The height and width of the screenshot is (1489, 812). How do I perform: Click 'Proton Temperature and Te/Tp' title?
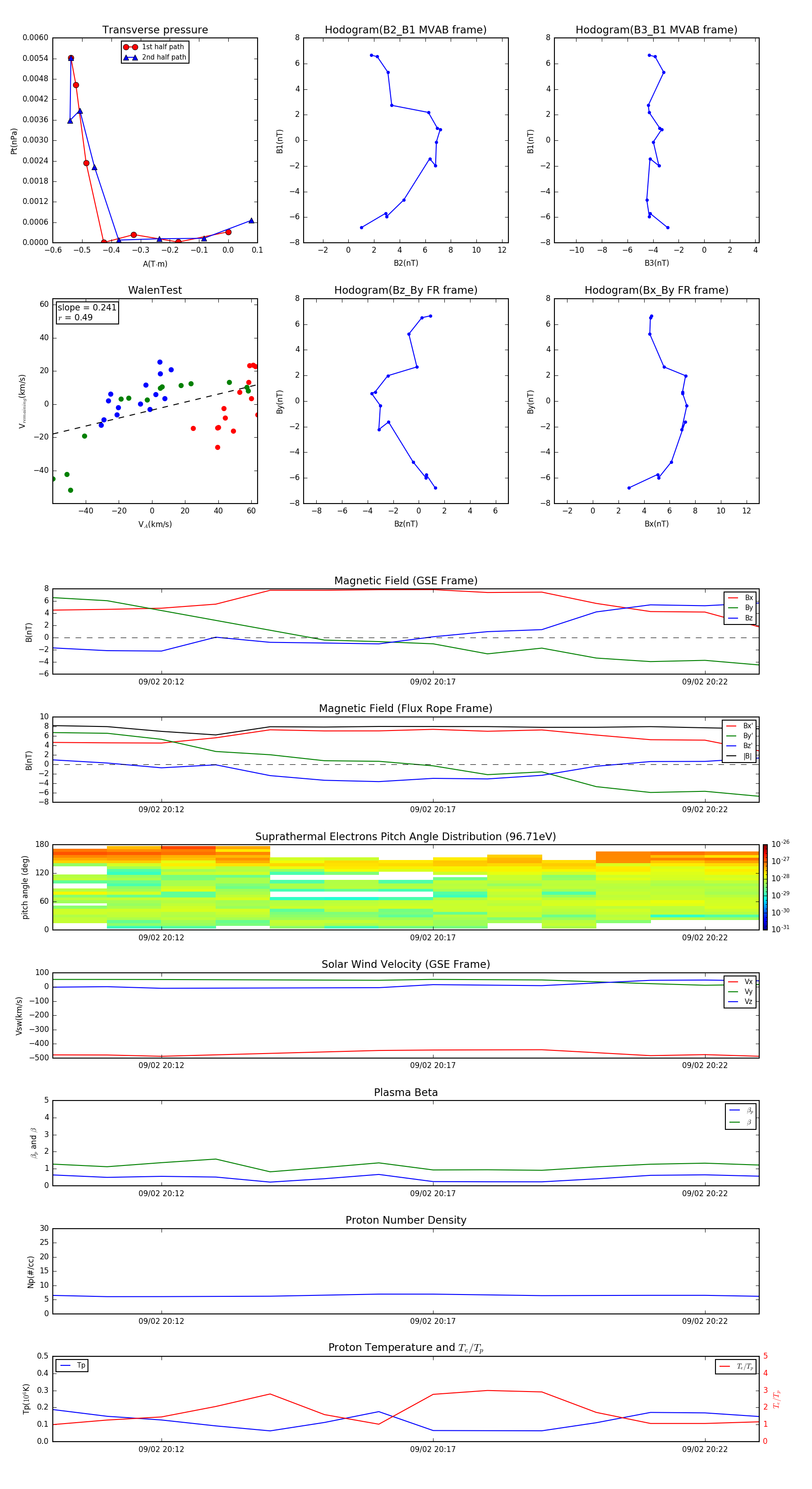coord(406,1348)
